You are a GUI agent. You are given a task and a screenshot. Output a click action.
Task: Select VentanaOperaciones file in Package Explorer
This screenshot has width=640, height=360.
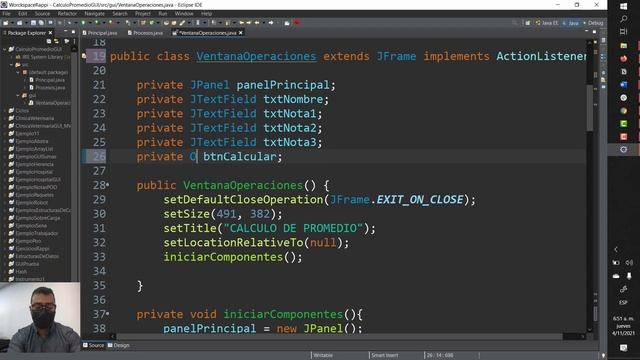click(49, 103)
